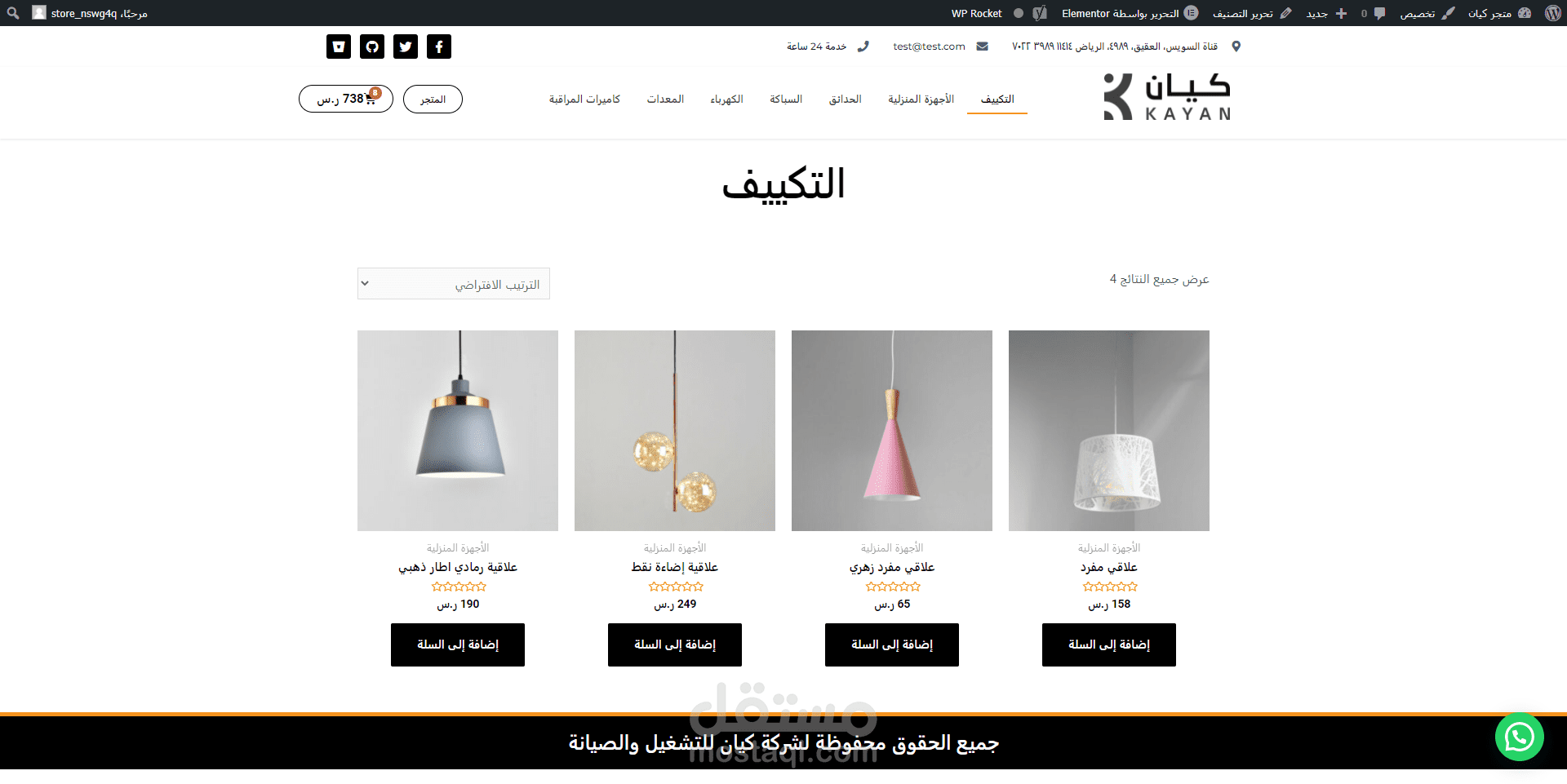Go to the الحدائق menu item
Screen dimensions: 1567x784
(x=845, y=99)
